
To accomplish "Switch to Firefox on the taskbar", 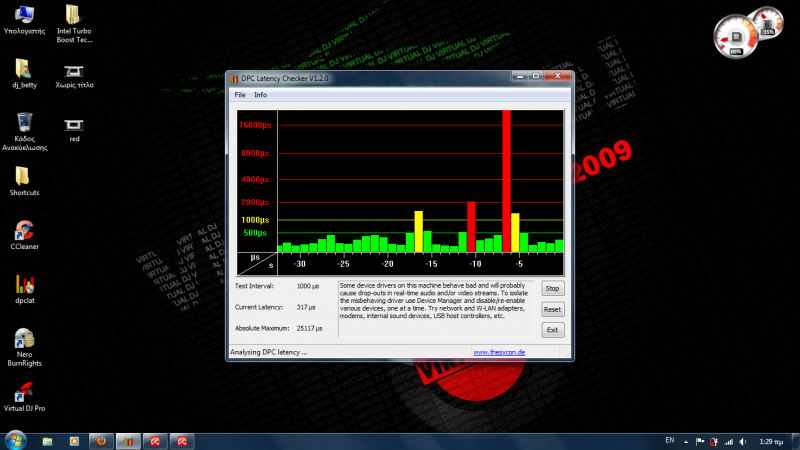I will (x=101, y=441).
